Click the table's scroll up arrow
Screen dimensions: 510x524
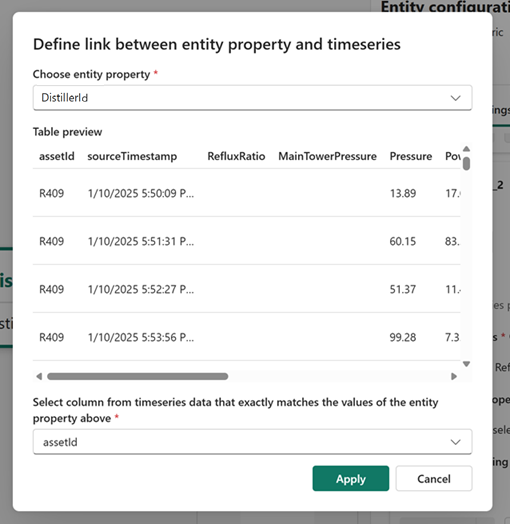click(467, 149)
